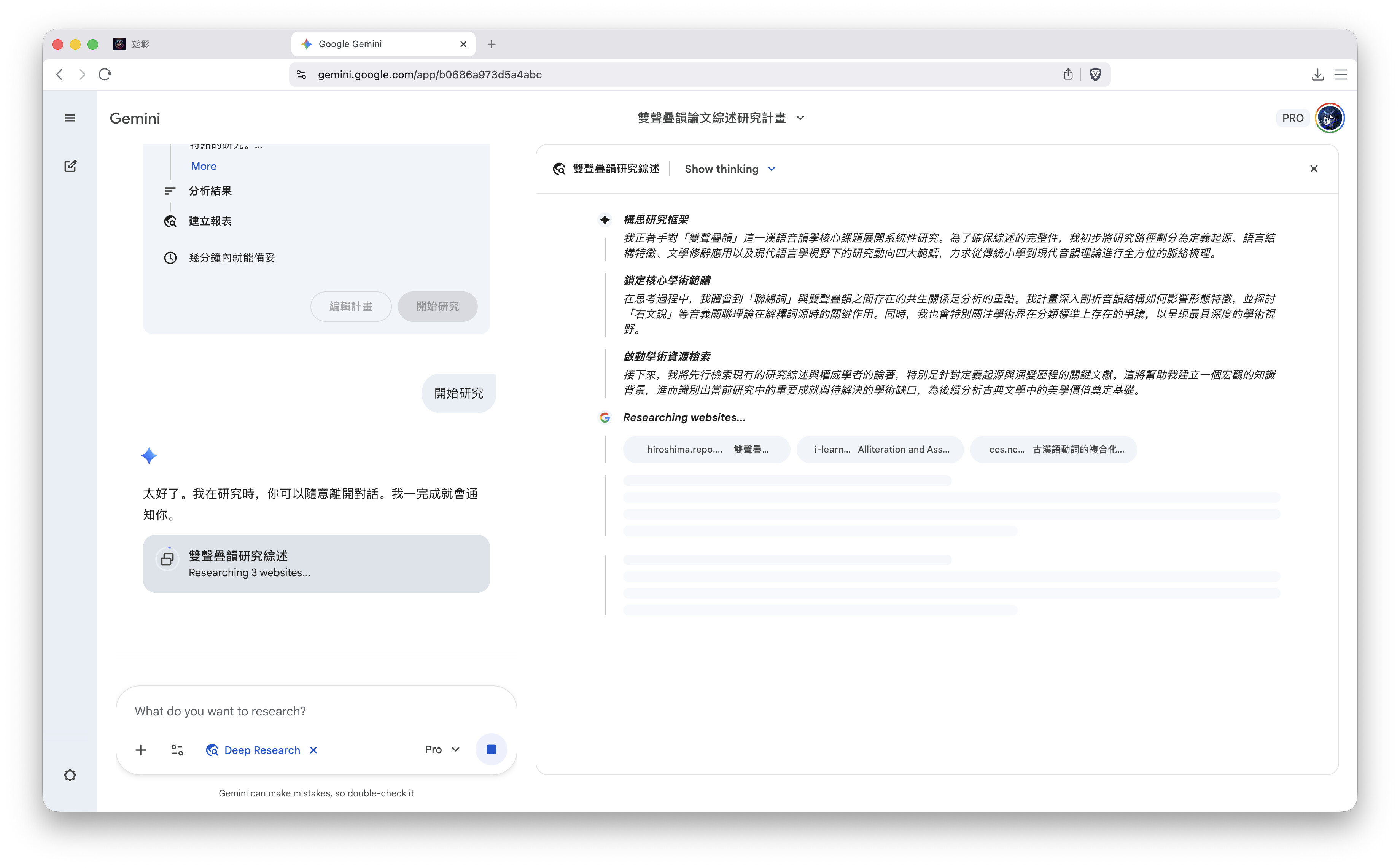Close the research panel with X

pos(1314,169)
